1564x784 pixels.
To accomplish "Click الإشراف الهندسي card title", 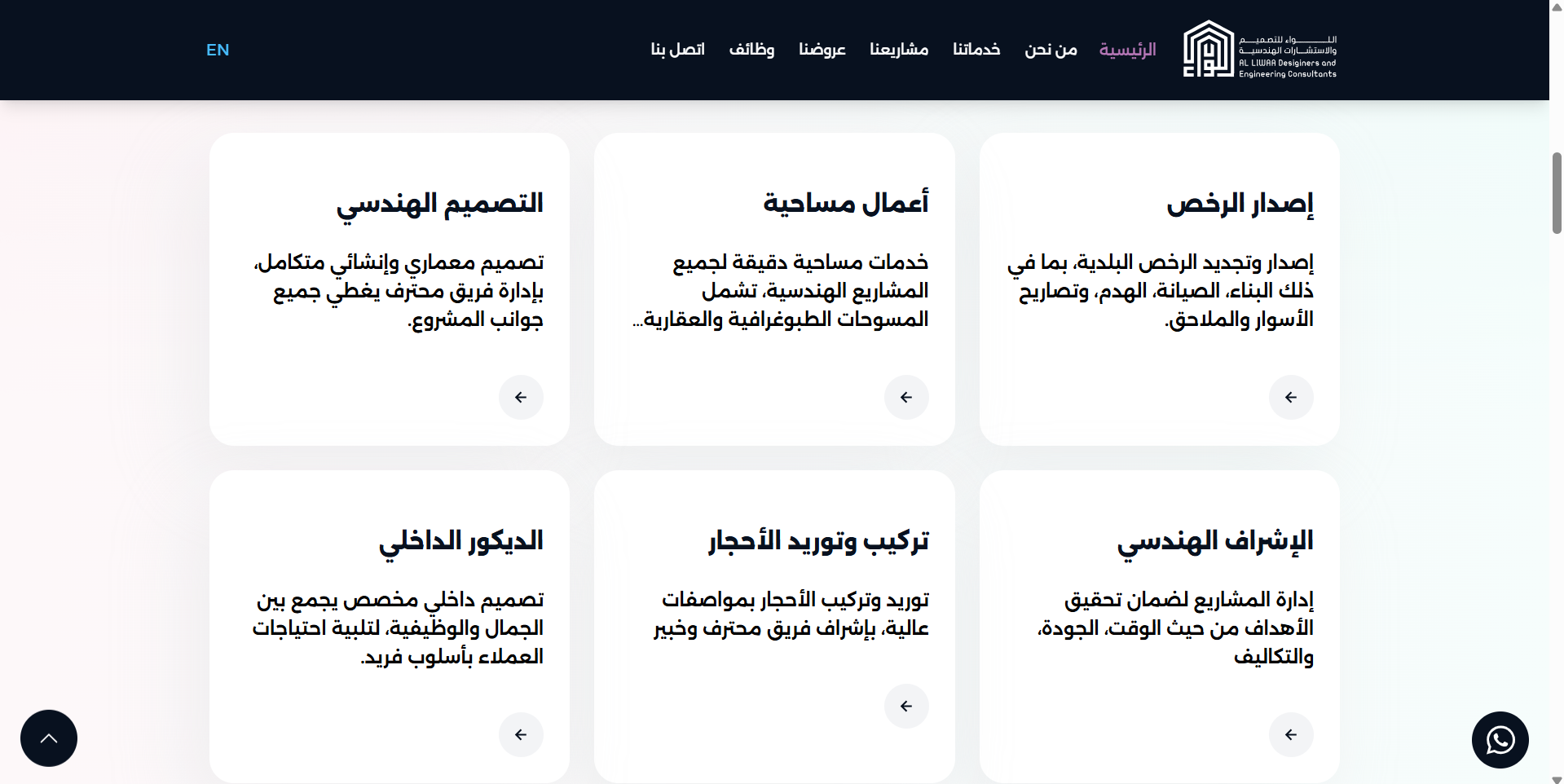I will [1215, 542].
